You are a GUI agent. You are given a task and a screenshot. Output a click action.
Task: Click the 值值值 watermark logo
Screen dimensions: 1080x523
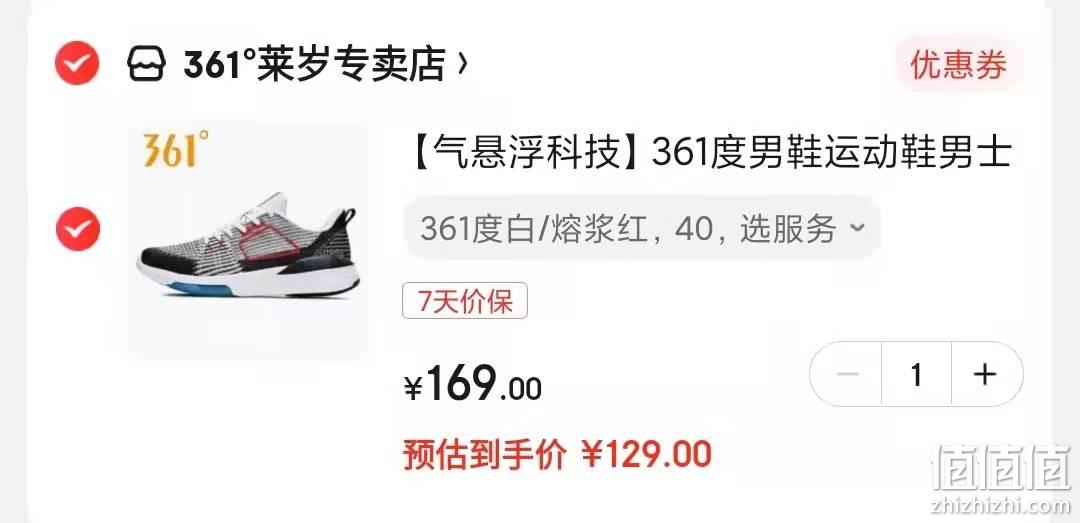coord(1001,467)
